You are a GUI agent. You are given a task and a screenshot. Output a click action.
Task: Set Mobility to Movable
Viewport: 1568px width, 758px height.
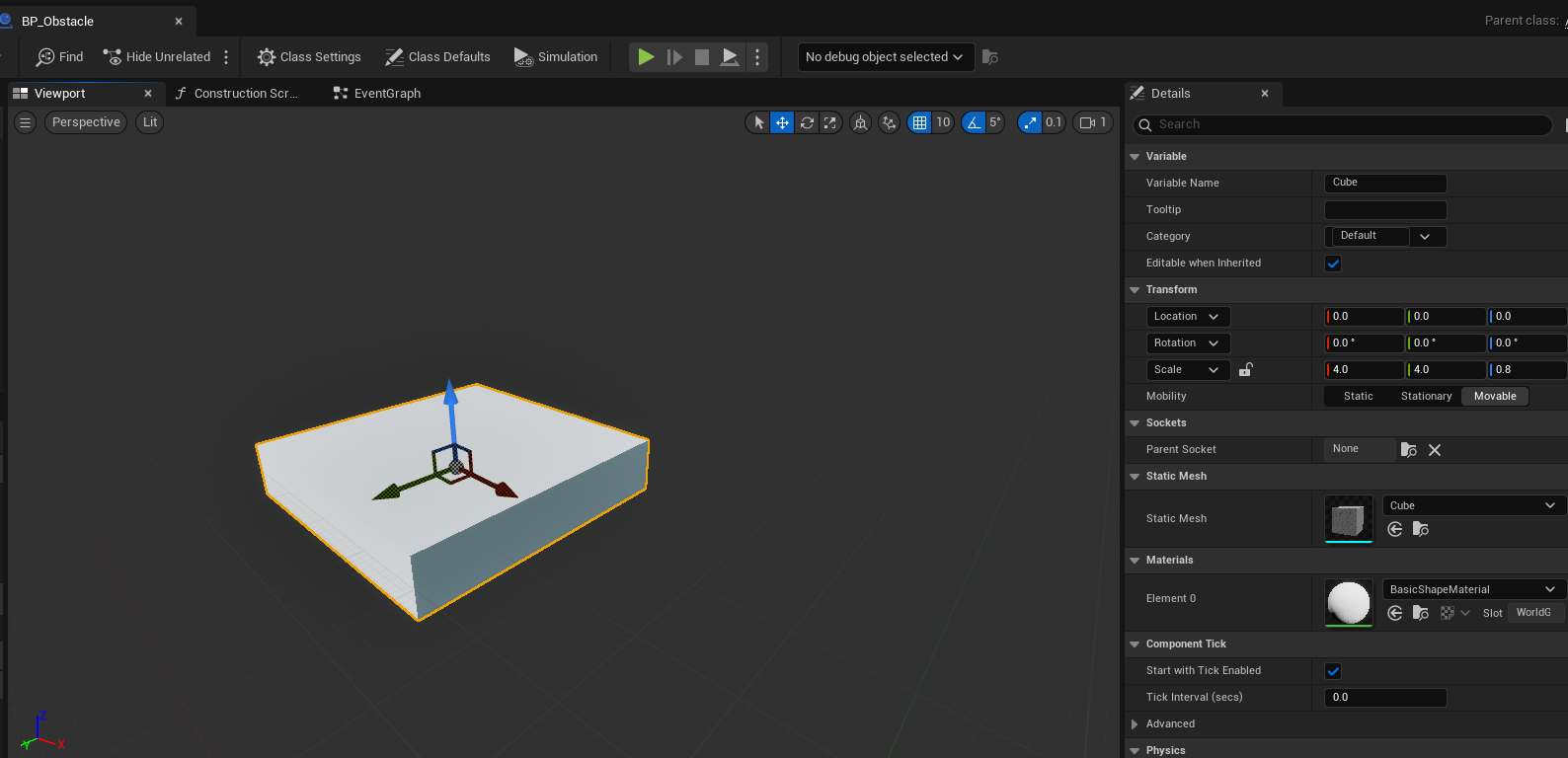[x=1495, y=397]
